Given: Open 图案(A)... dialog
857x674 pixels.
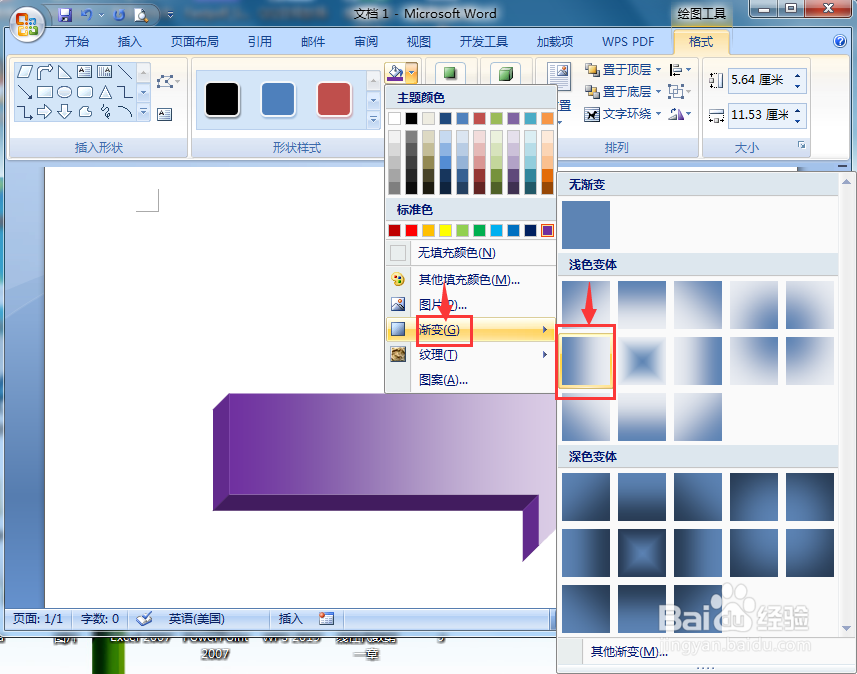Looking at the screenshot, I should click(x=470, y=379).
